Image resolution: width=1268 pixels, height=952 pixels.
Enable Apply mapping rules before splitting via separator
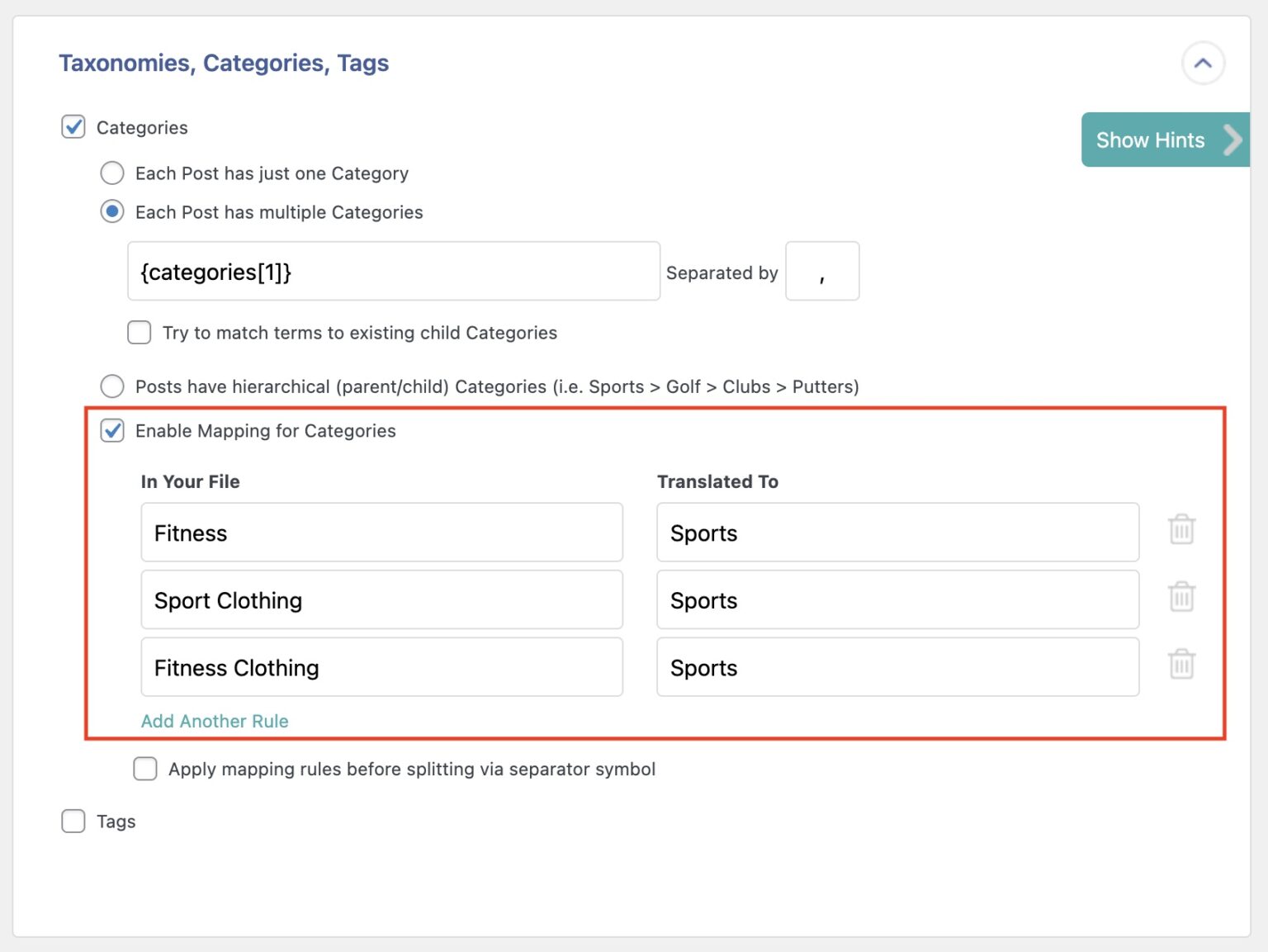pyautogui.click(x=144, y=769)
